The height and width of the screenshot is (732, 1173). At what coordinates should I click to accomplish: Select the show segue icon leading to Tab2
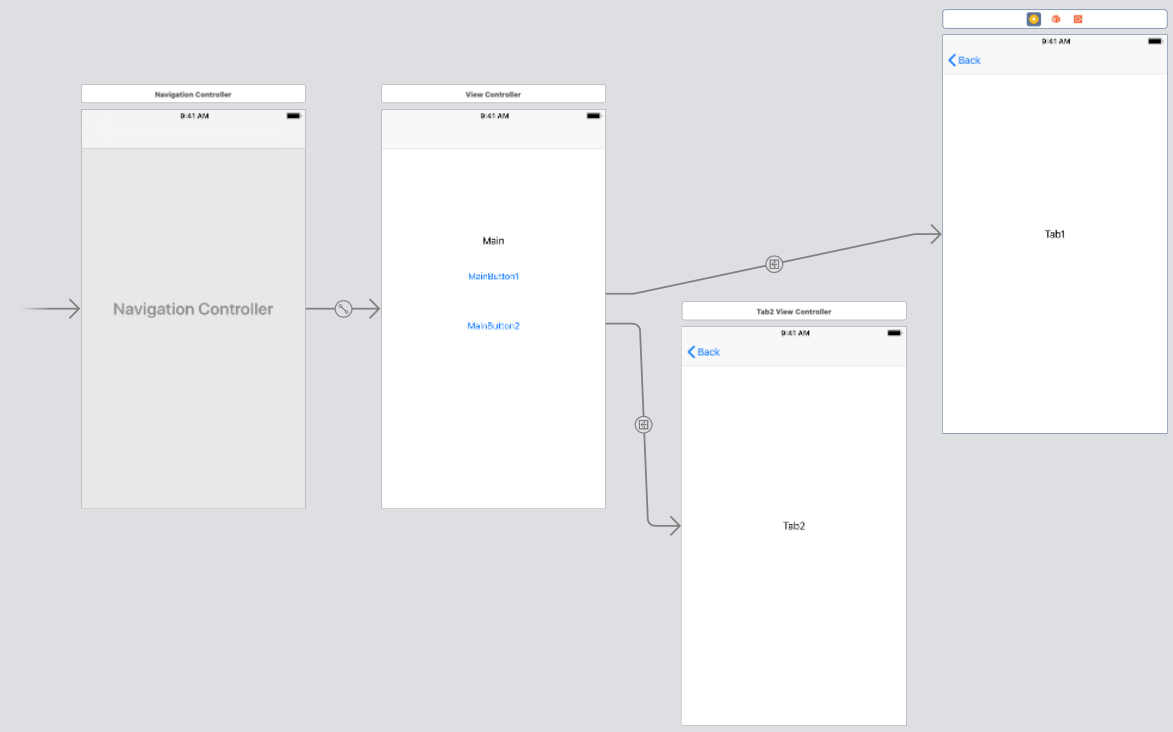point(643,424)
